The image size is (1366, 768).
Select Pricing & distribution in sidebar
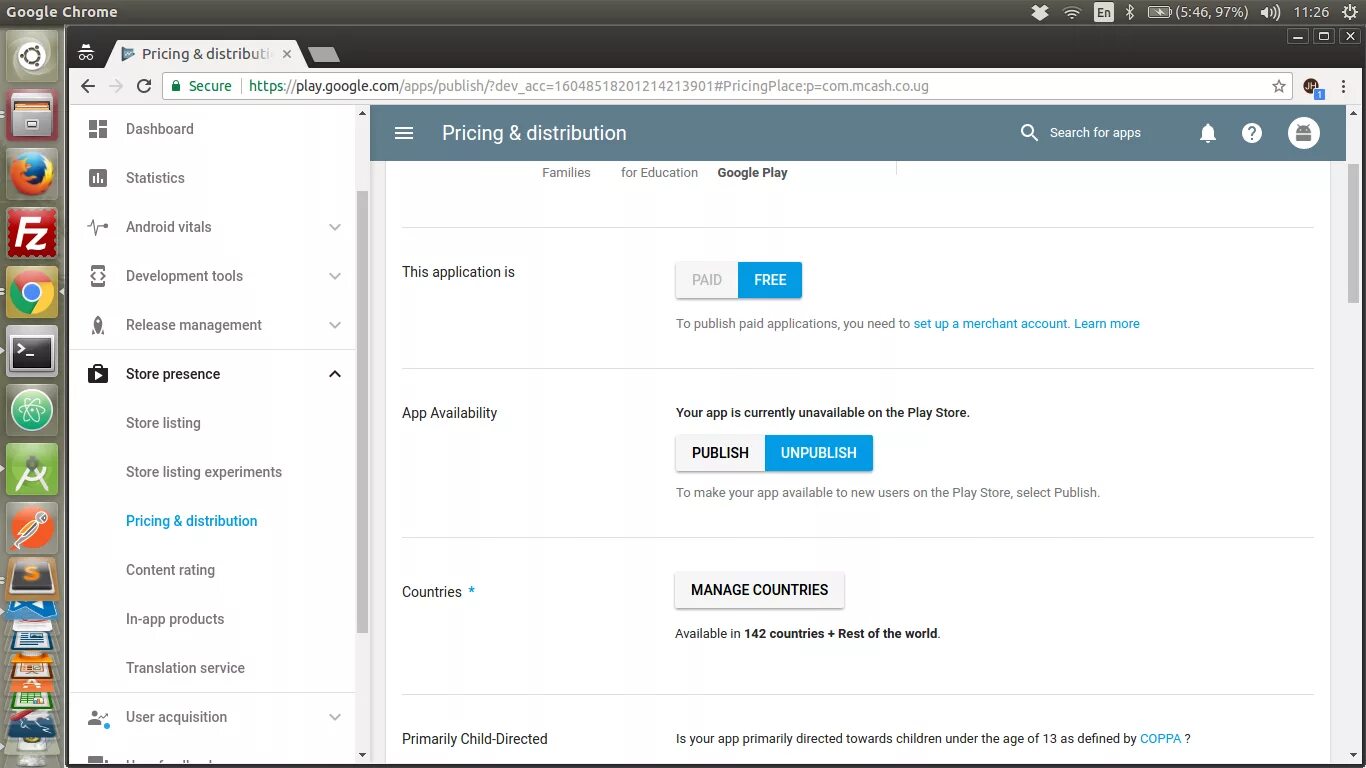tap(192, 521)
